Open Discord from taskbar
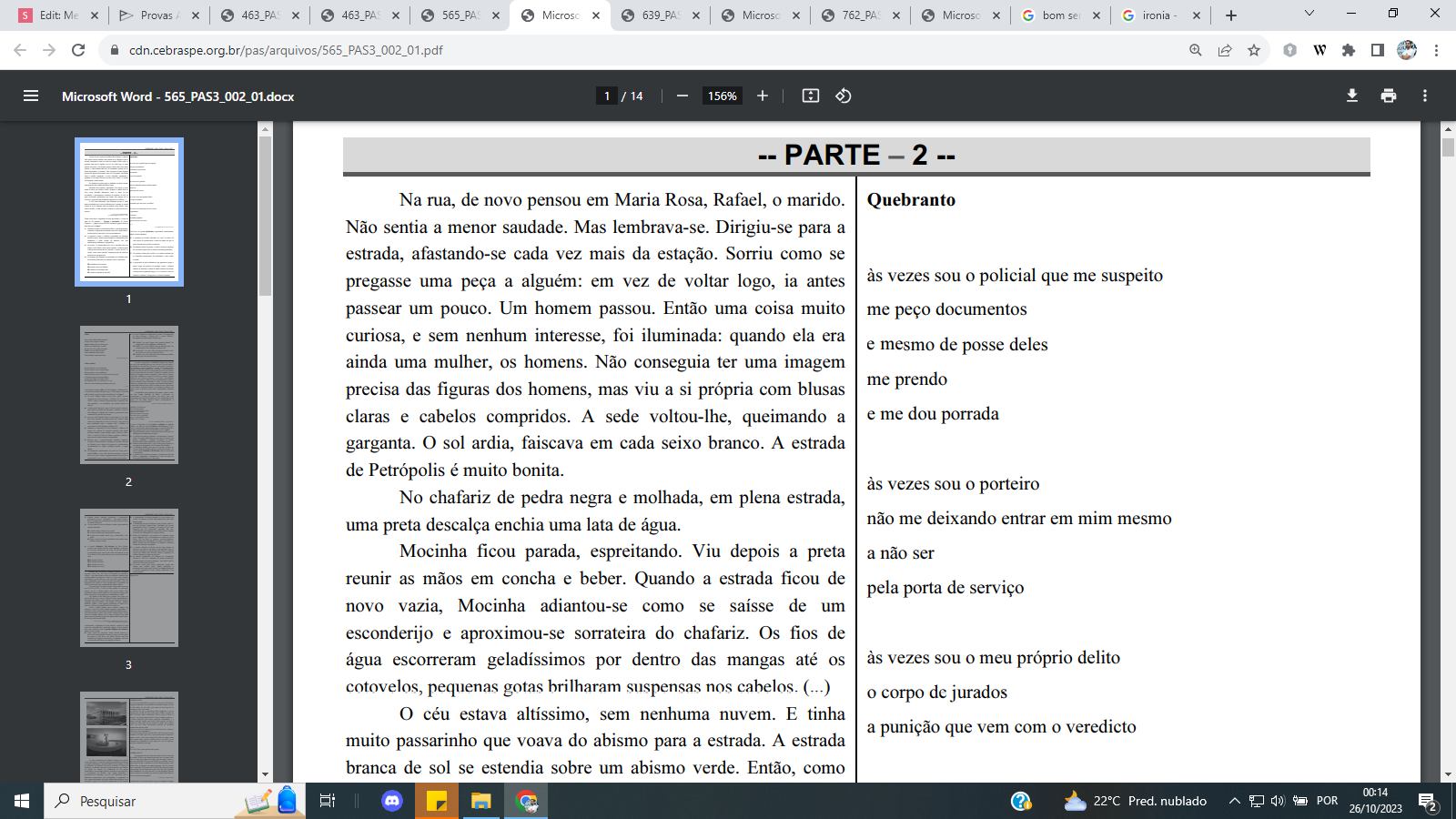This screenshot has width=1456, height=819. click(x=392, y=801)
